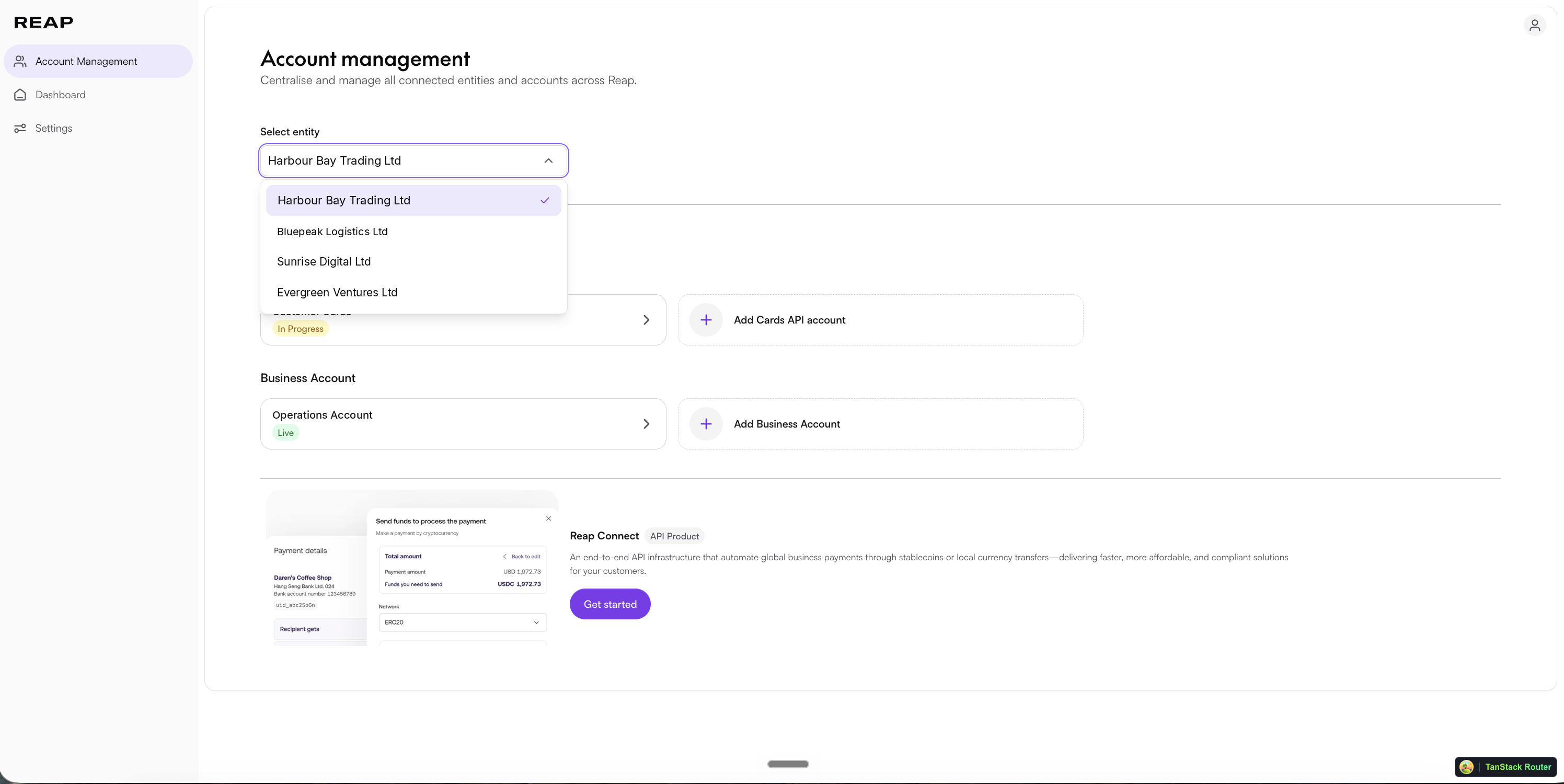
Task: Click Add Business Account
Action: pos(880,424)
